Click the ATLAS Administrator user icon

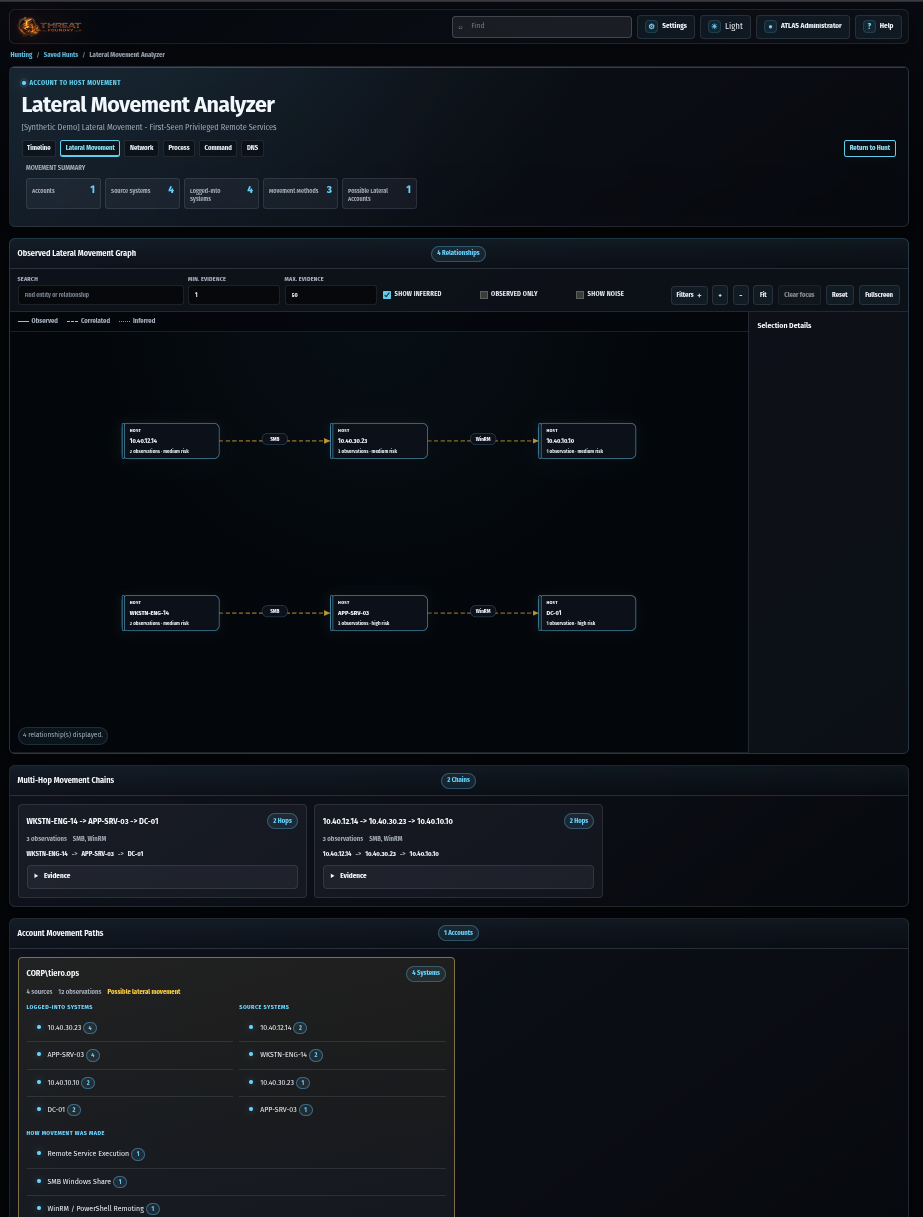[x=770, y=26]
